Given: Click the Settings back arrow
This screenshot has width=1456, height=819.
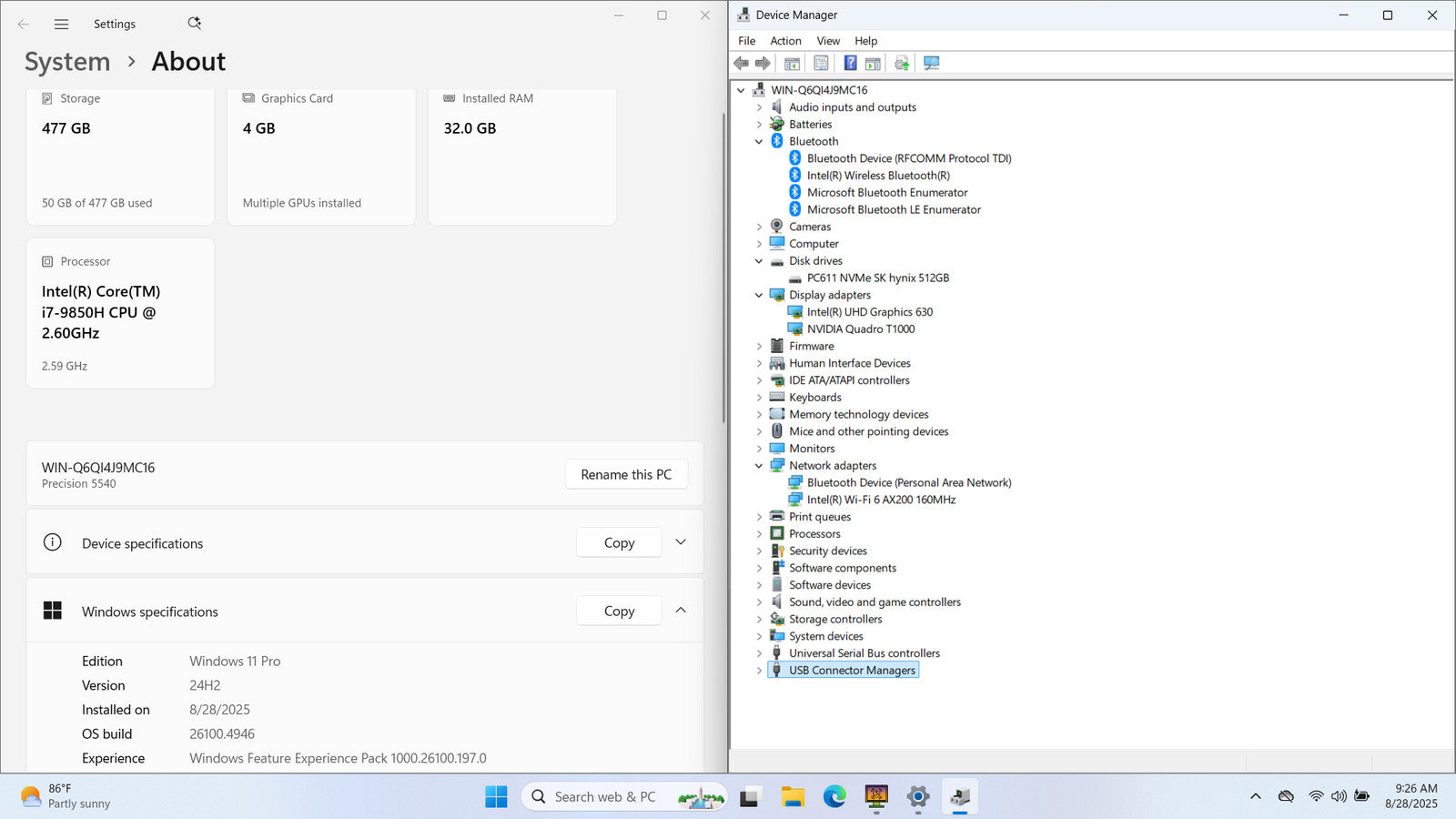Looking at the screenshot, I should pos(24,24).
